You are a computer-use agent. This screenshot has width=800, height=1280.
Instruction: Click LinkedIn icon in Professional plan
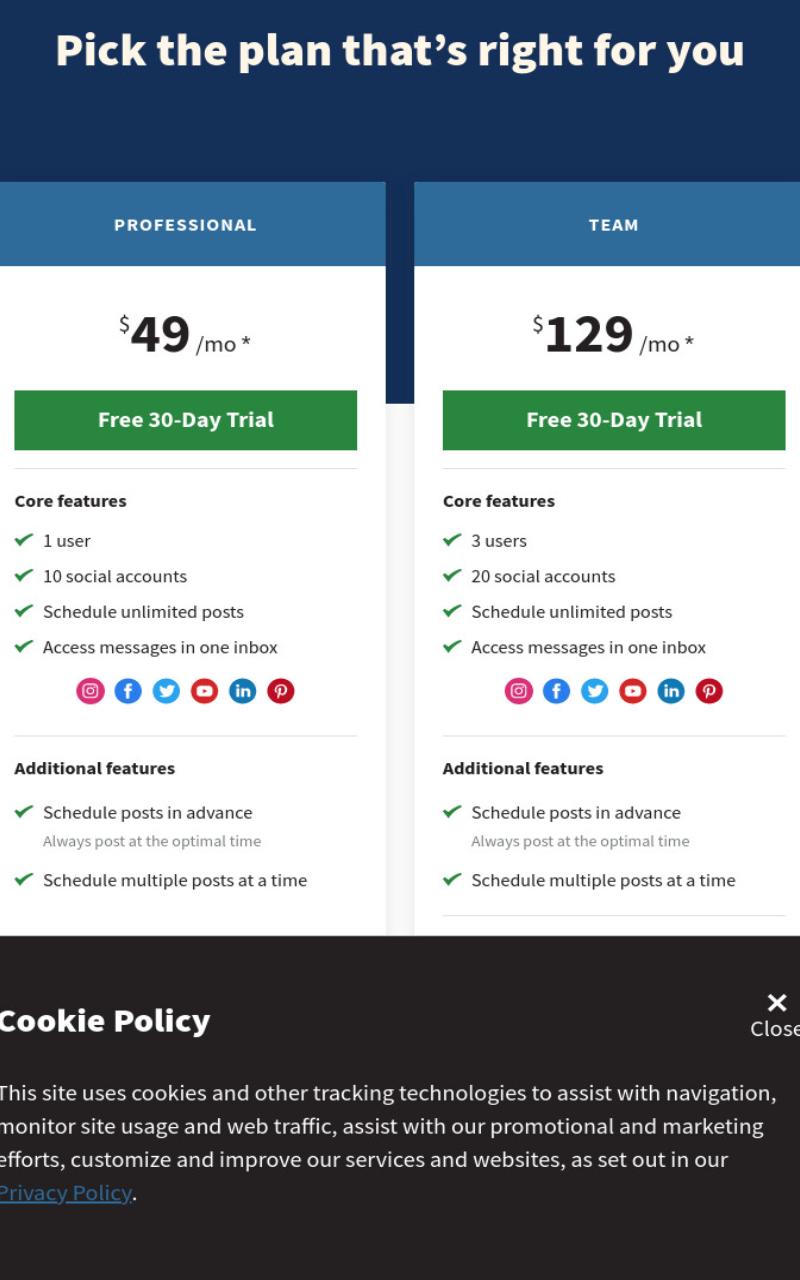[x=243, y=691]
